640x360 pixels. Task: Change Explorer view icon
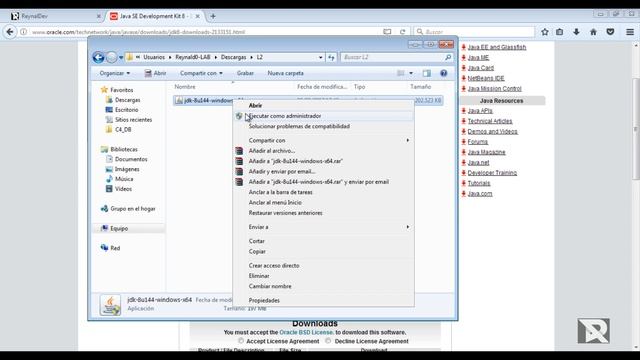click(x=401, y=73)
